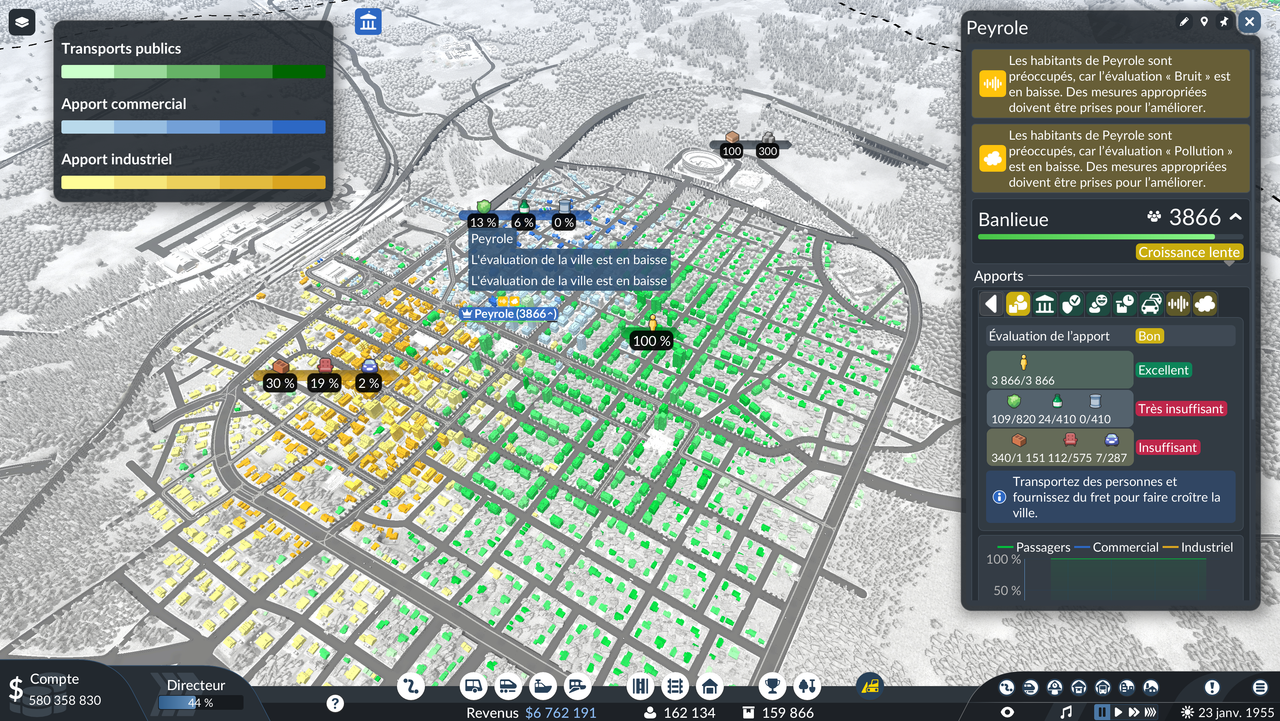Activate the bulldozer tool
This screenshot has height=721, width=1280.
tap(869, 685)
